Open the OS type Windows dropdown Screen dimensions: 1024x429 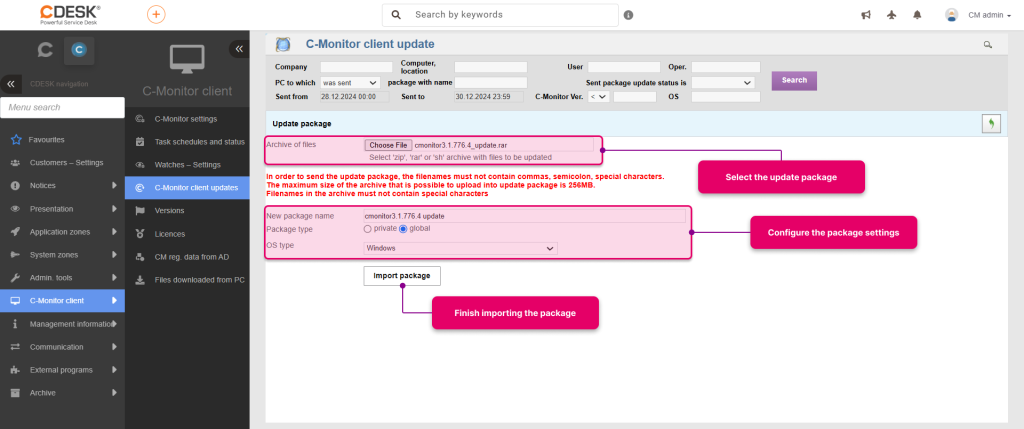pos(460,248)
